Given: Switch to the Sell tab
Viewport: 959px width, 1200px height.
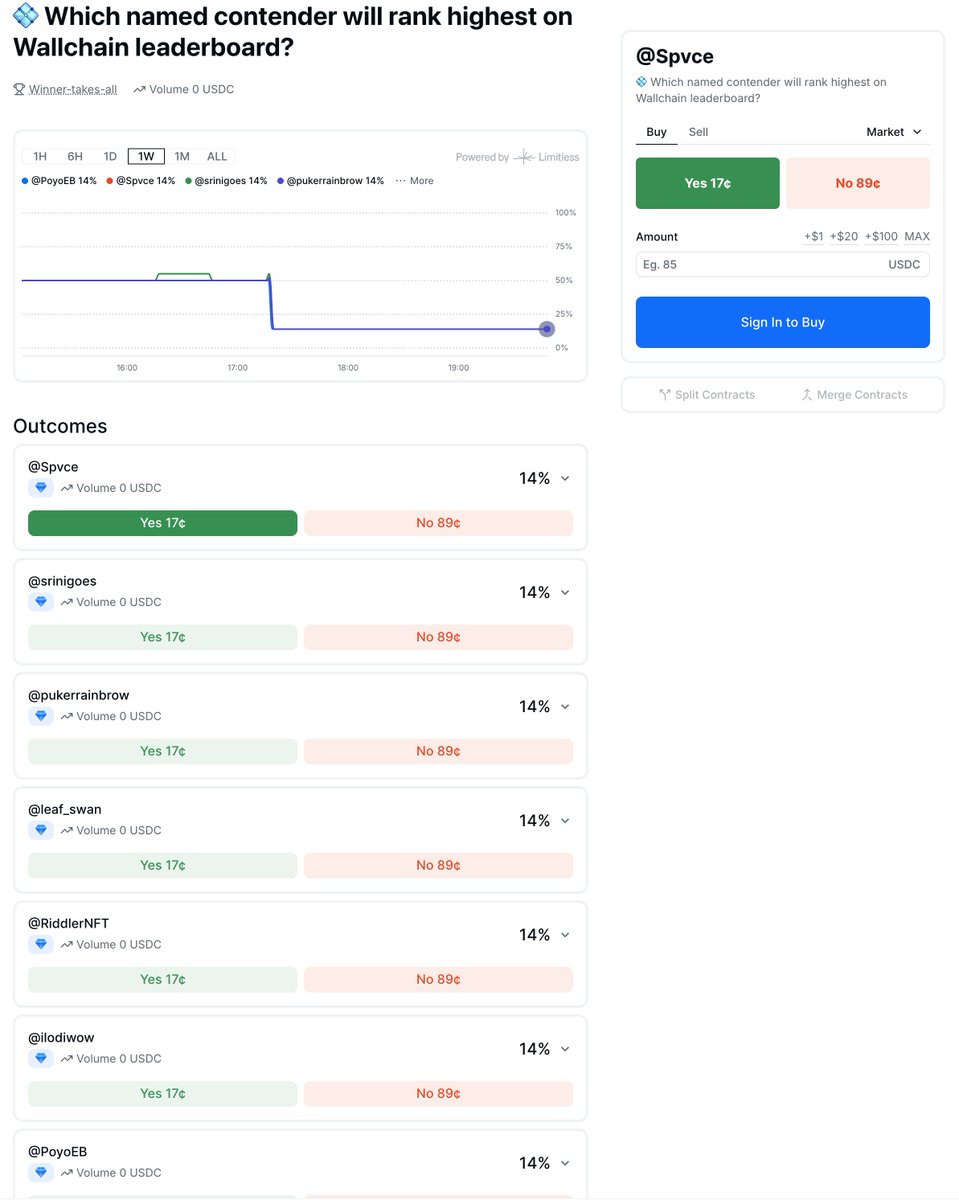Looking at the screenshot, I should click(x=698, y=131).
